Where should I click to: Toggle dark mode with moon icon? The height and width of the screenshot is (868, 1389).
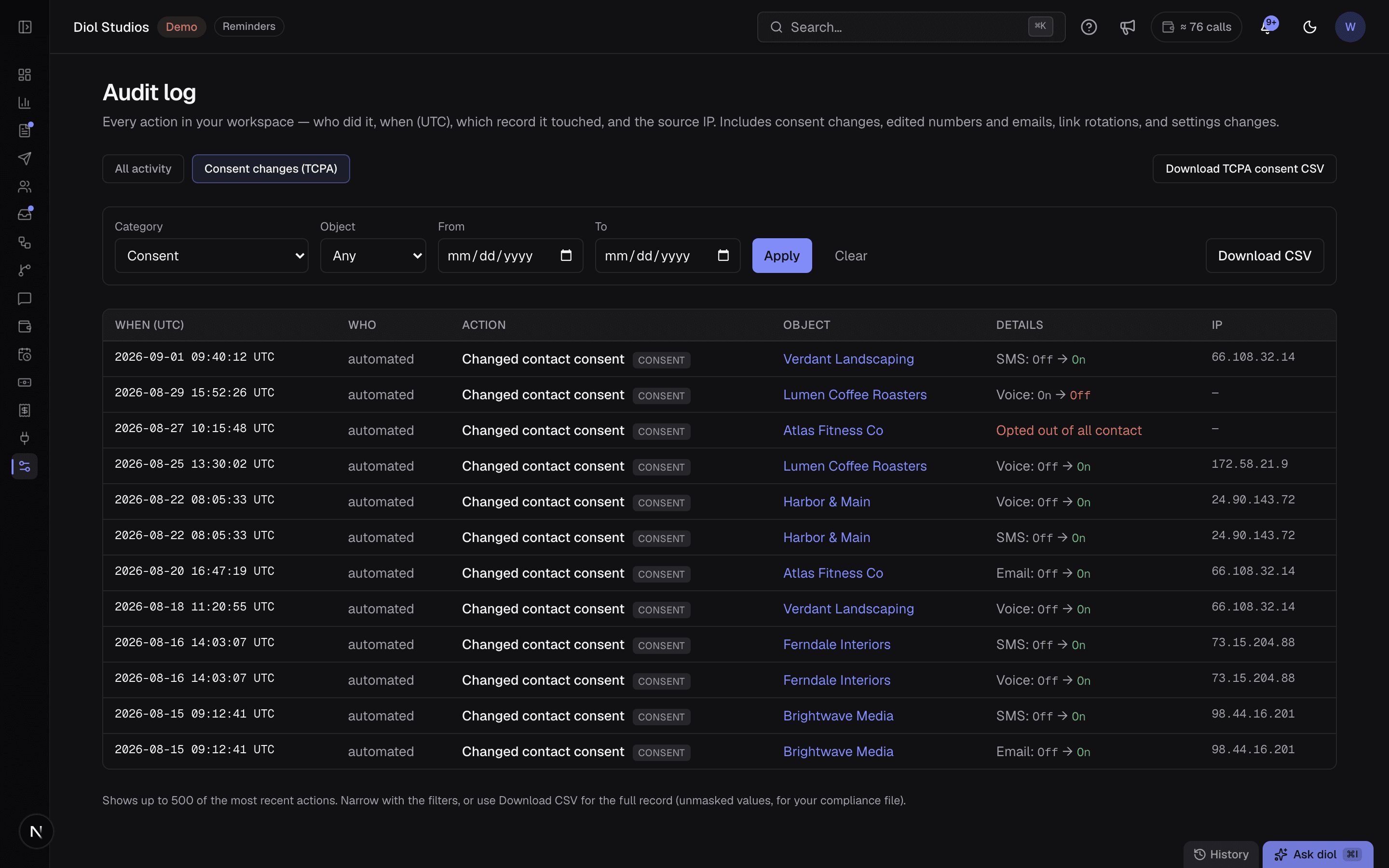(1309, 27)
